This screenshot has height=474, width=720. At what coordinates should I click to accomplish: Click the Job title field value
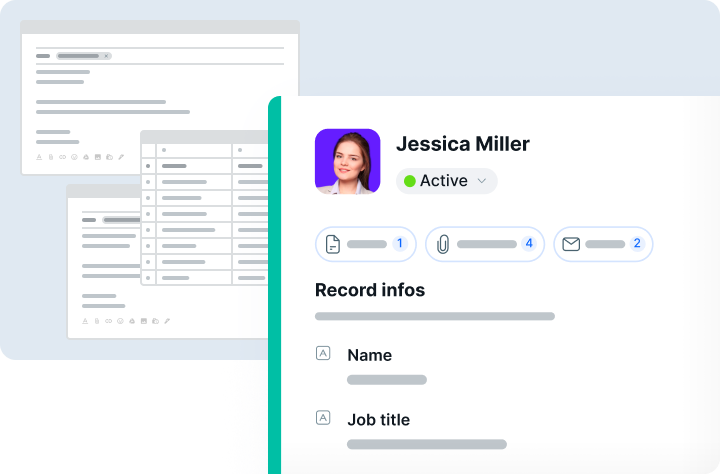[426, 444]
